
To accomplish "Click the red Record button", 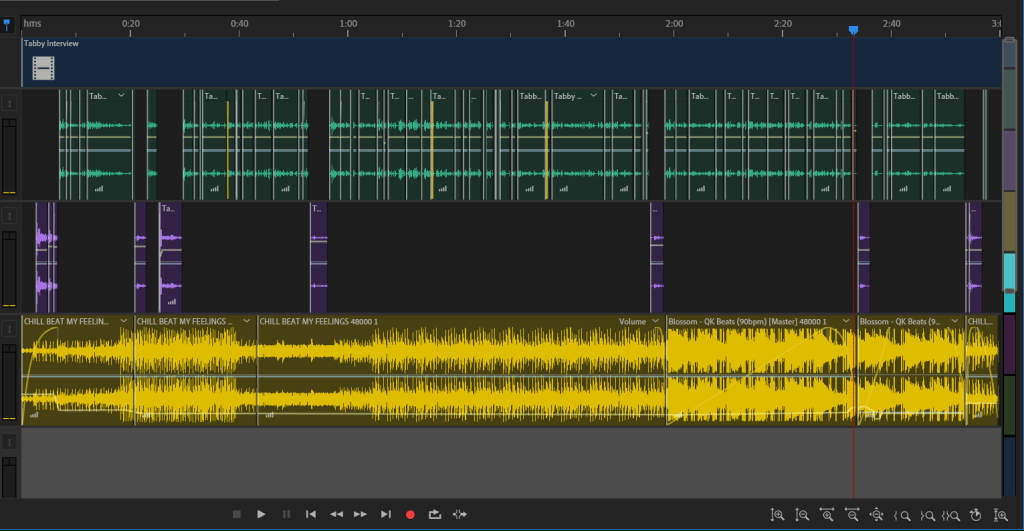I will [x=410, y=514].
